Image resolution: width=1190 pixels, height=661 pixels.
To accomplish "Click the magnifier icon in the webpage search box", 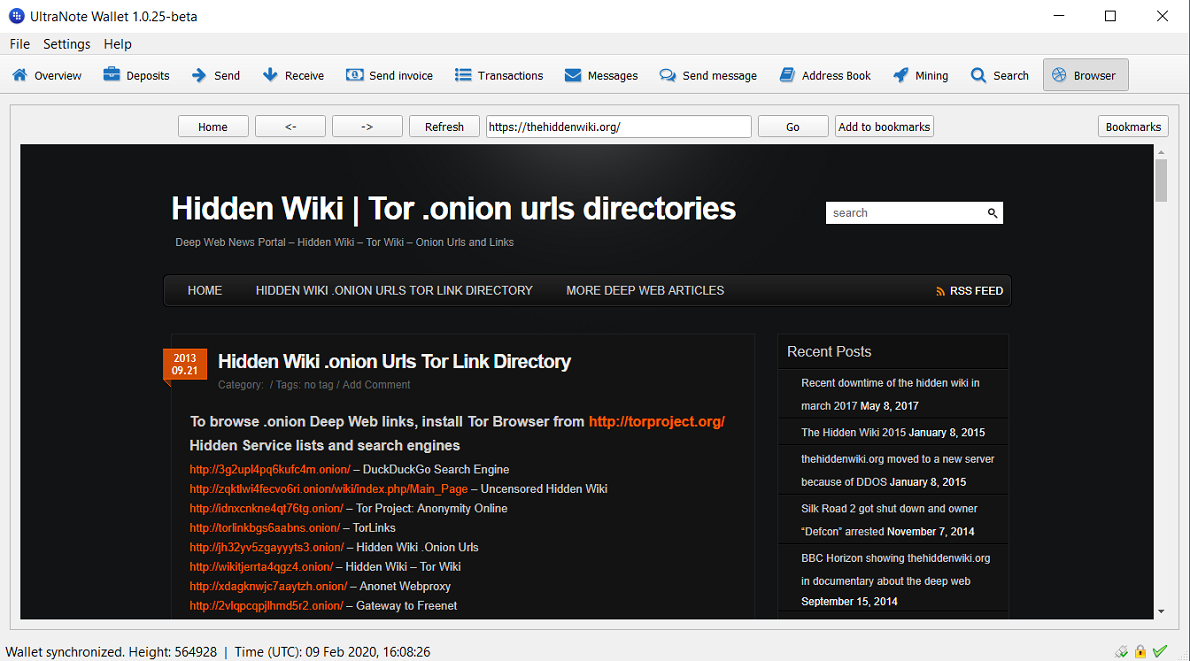I will click(x=992, y=213).
